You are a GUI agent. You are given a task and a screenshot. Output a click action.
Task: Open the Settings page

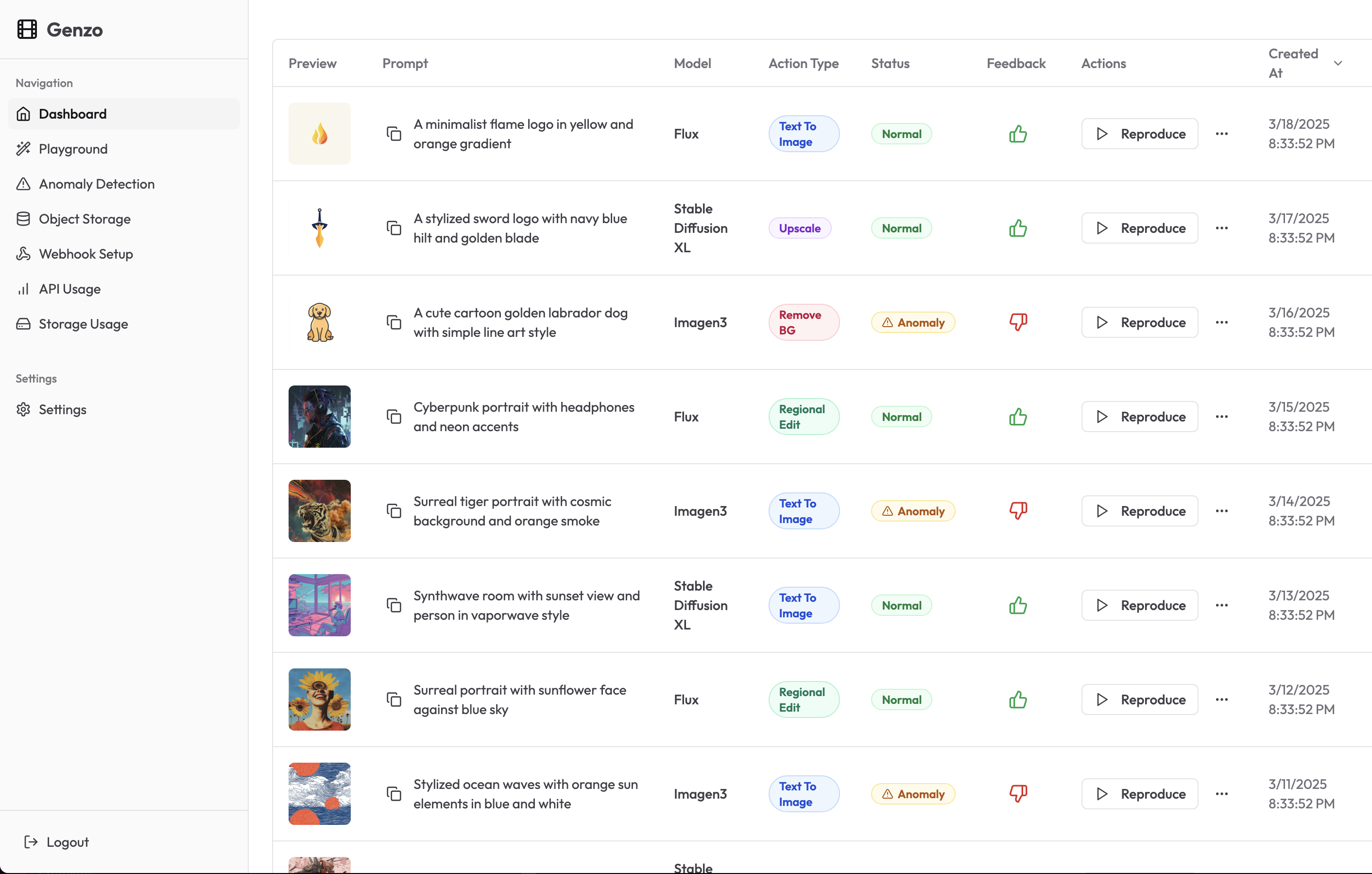(123, 409)
